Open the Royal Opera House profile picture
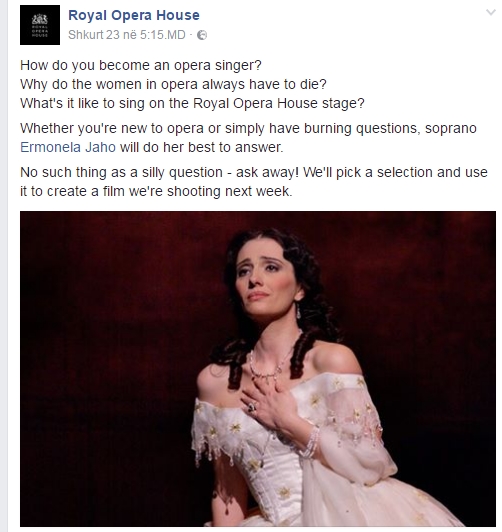502x532 pixels. point(40,25)
